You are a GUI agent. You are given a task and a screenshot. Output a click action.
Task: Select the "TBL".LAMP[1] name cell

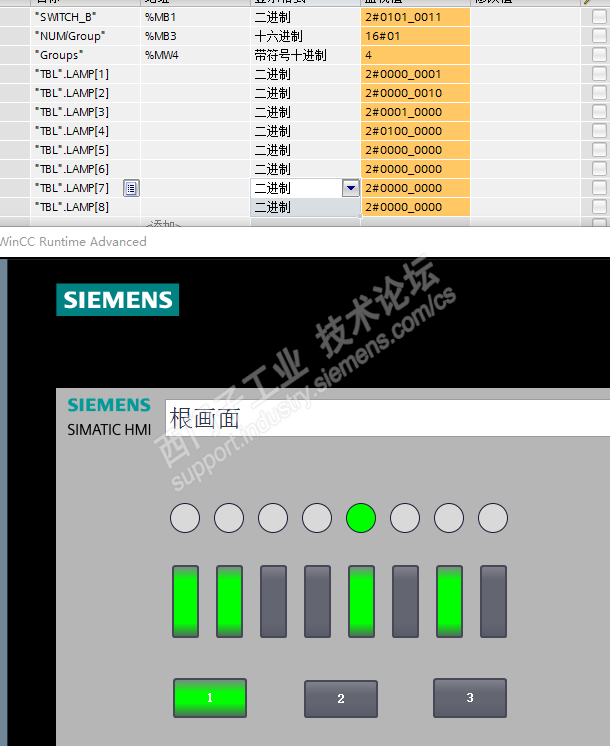coord(85,74)
